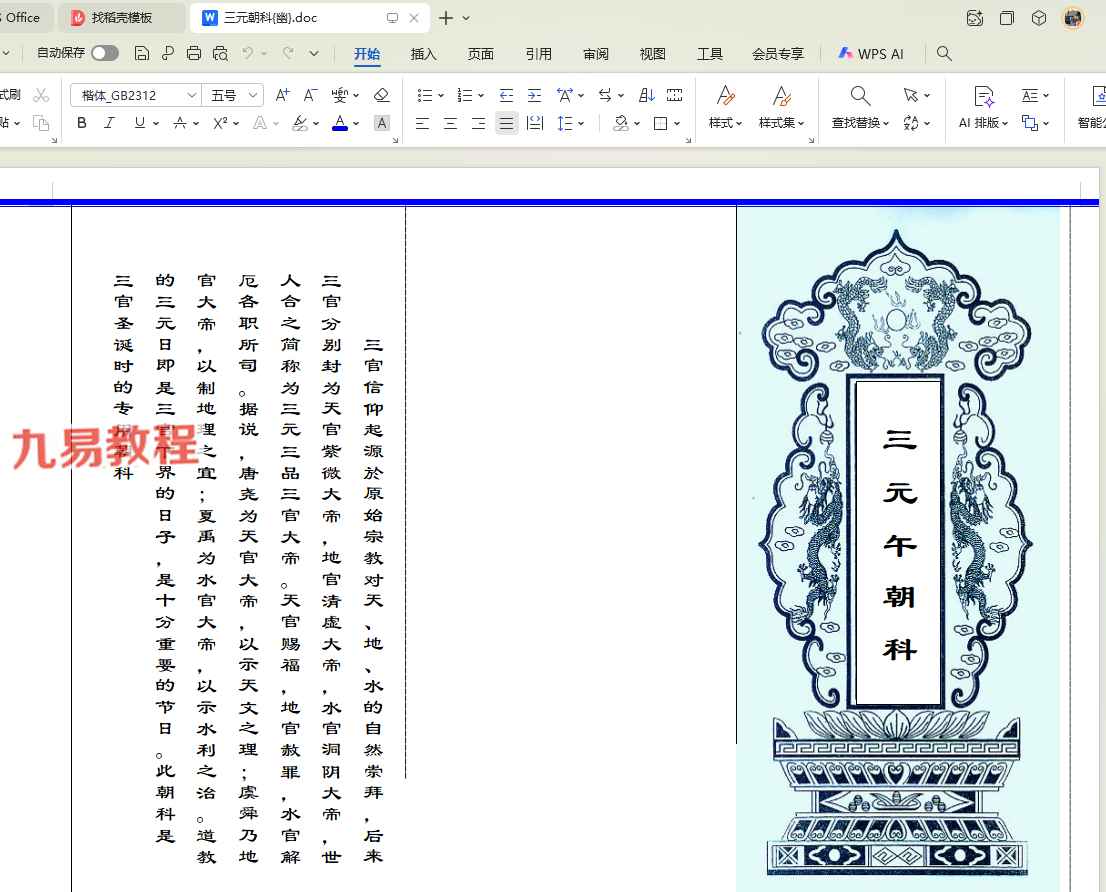This screenshot has height=892, width=1106.
Task: Apply the blue font color swatch
Action: coord(340,124)
